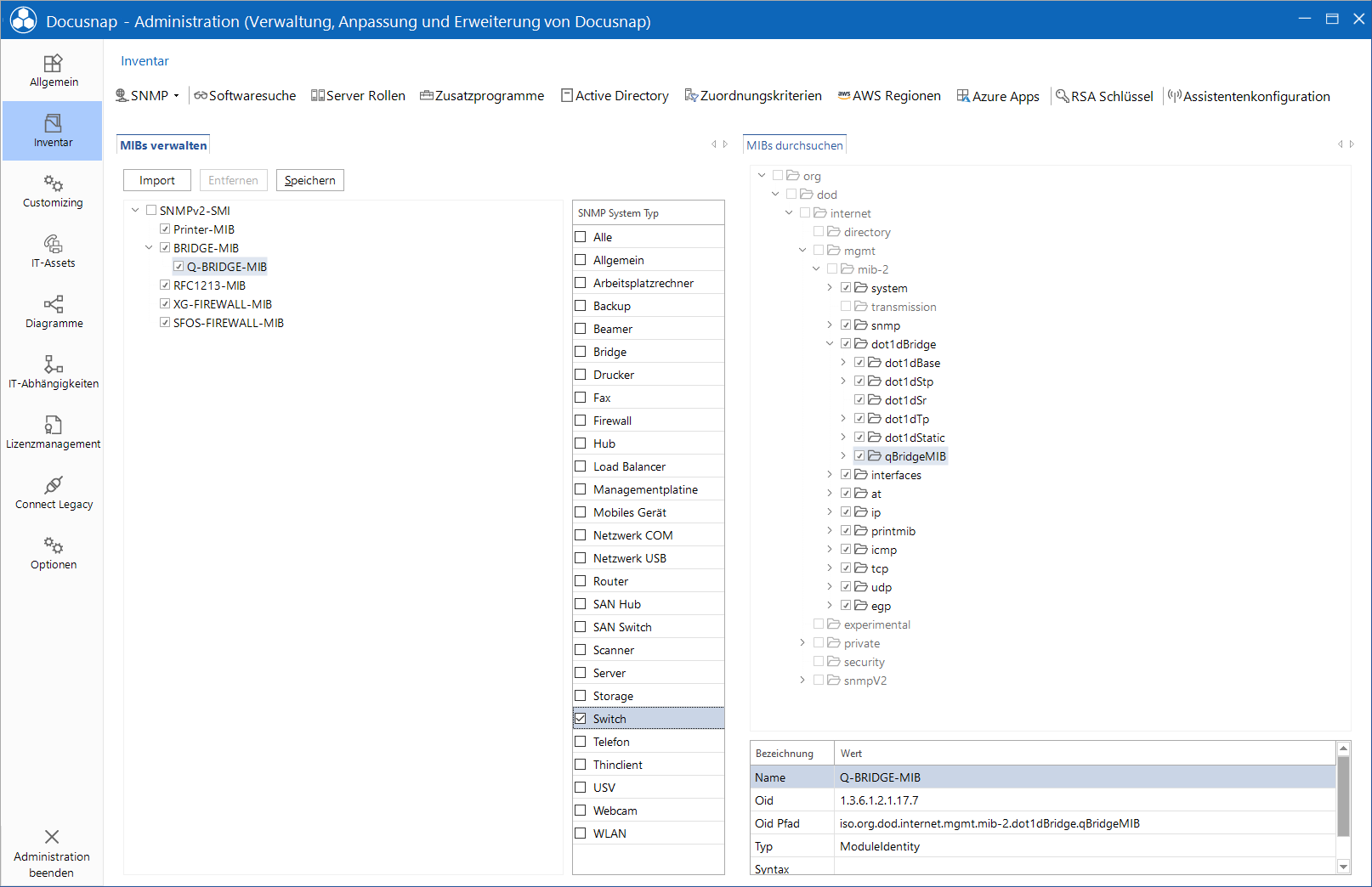Select the RFC1213-MIB tree entry

(209, 285)
